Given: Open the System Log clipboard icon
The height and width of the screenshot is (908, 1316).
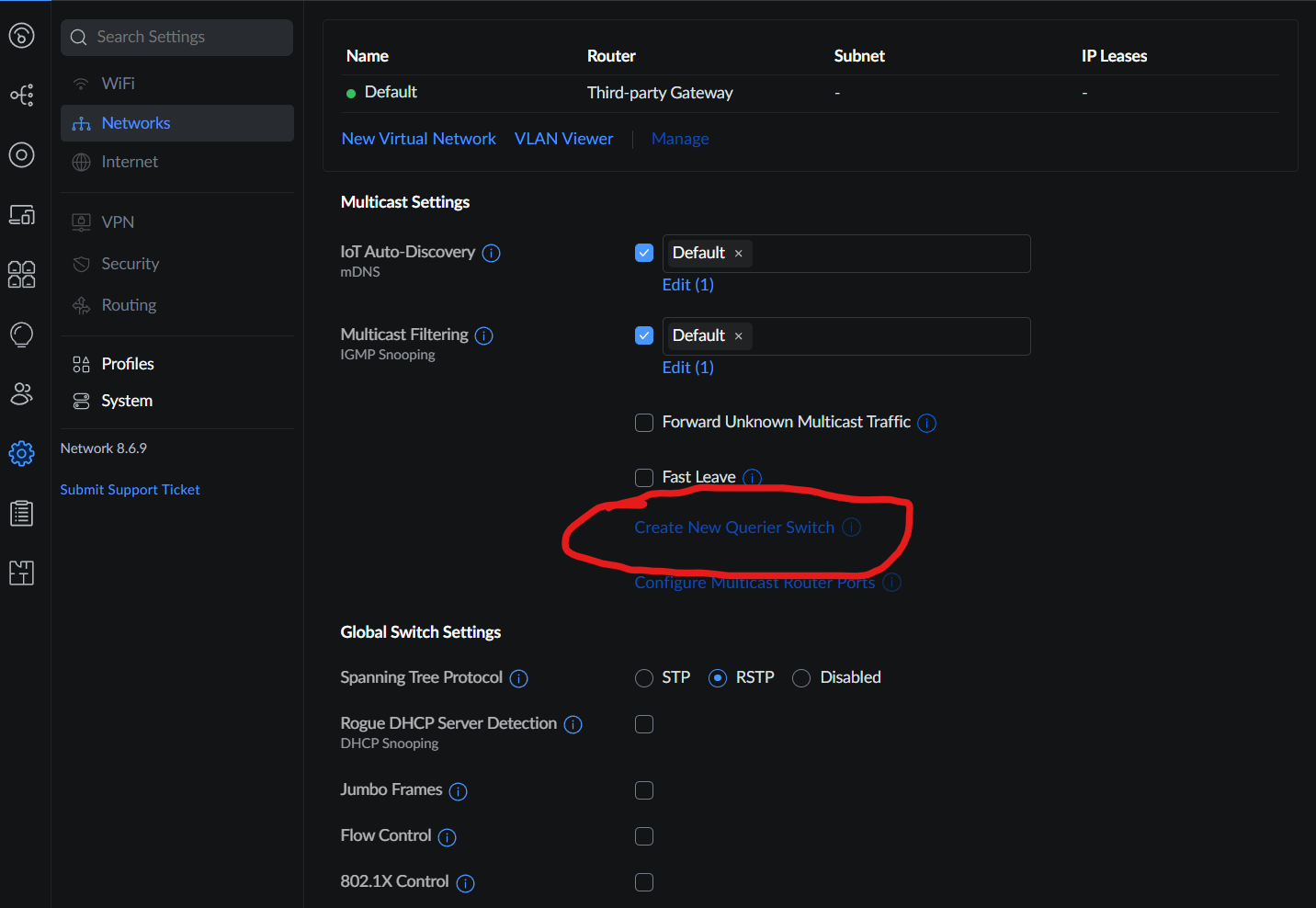Looking at the screenshot, I should point(22,513).
